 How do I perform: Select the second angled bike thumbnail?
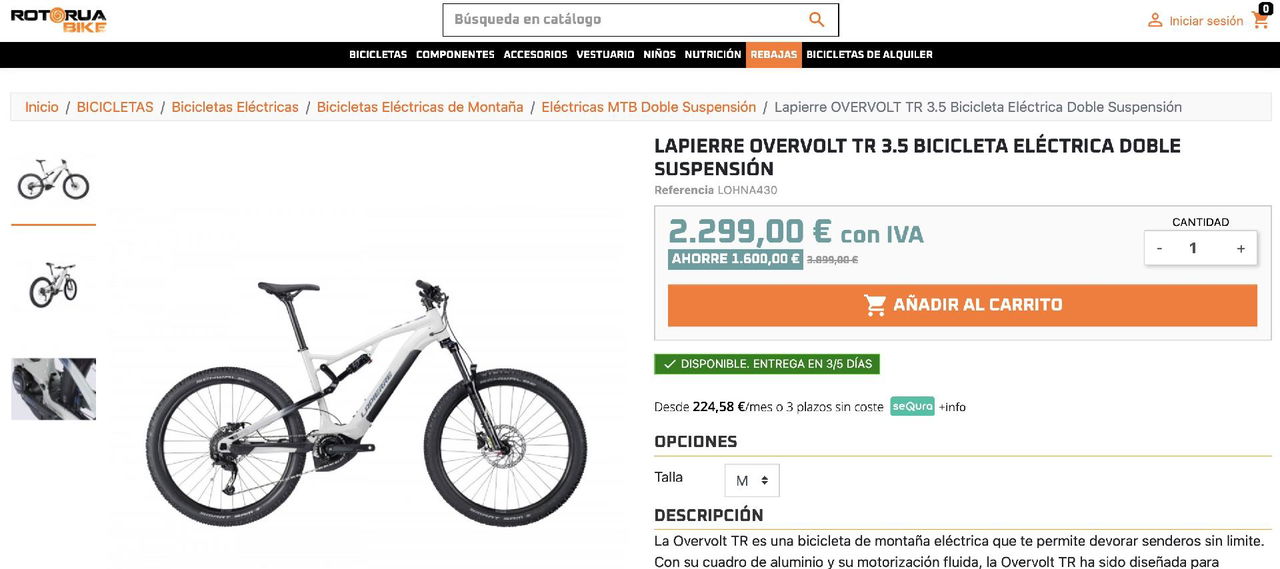(54, 283)
